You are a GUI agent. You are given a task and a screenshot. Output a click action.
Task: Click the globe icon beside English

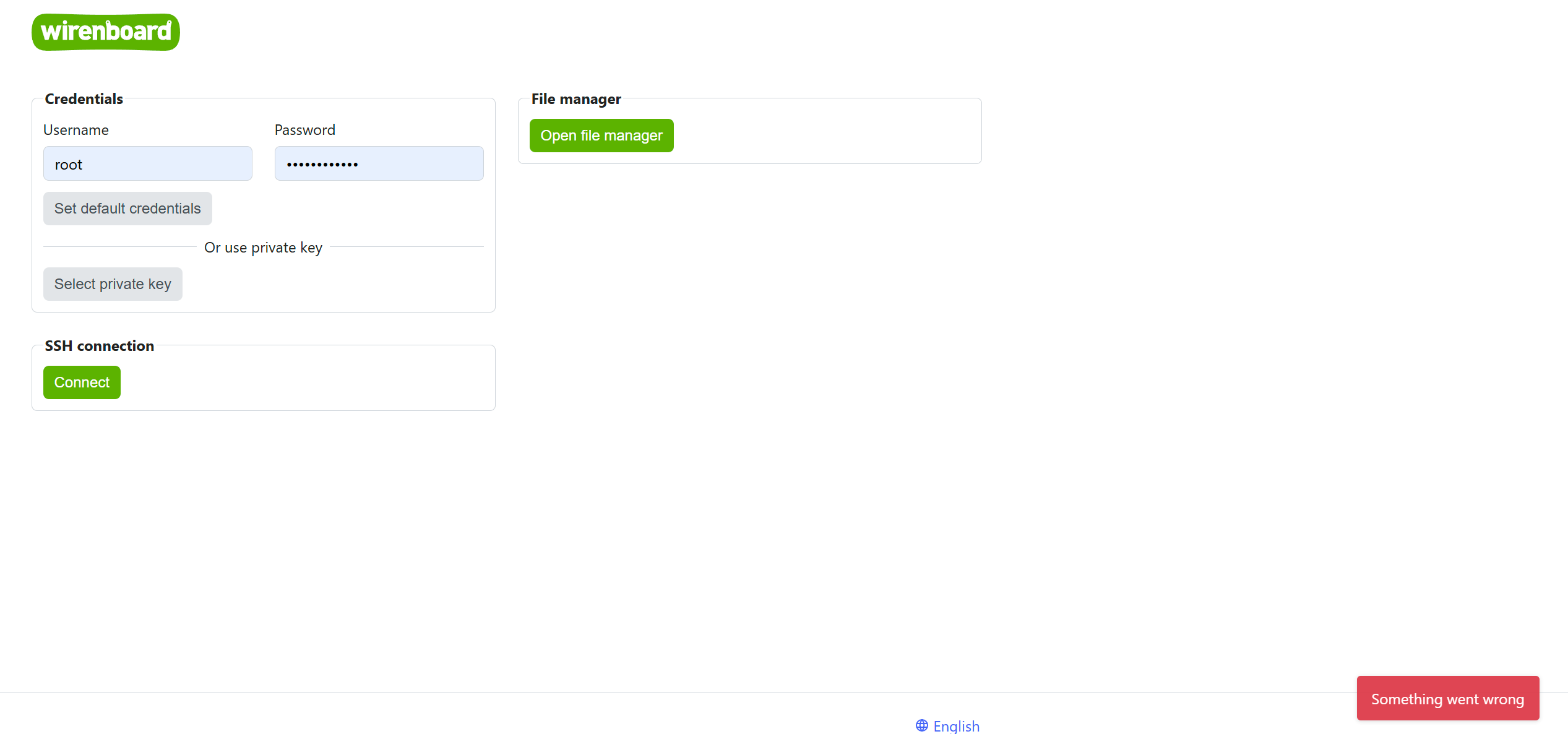[x=921, y=725]
